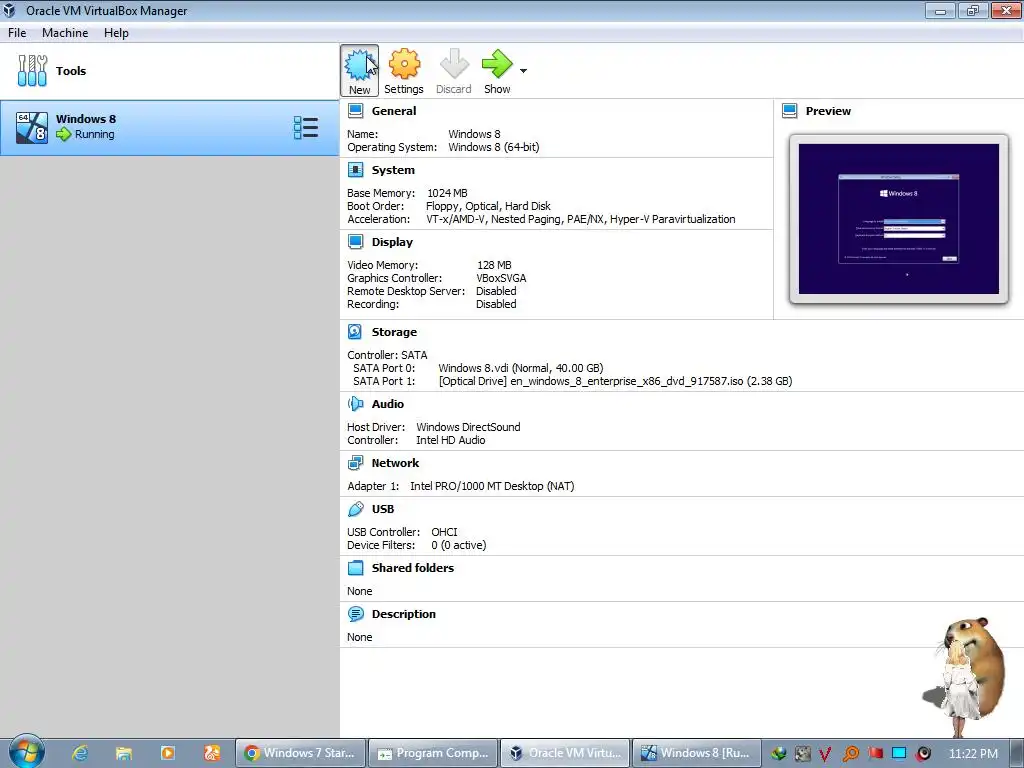Open the Machine menu
The image size is (1024, 768).
[x=65, y=33]
